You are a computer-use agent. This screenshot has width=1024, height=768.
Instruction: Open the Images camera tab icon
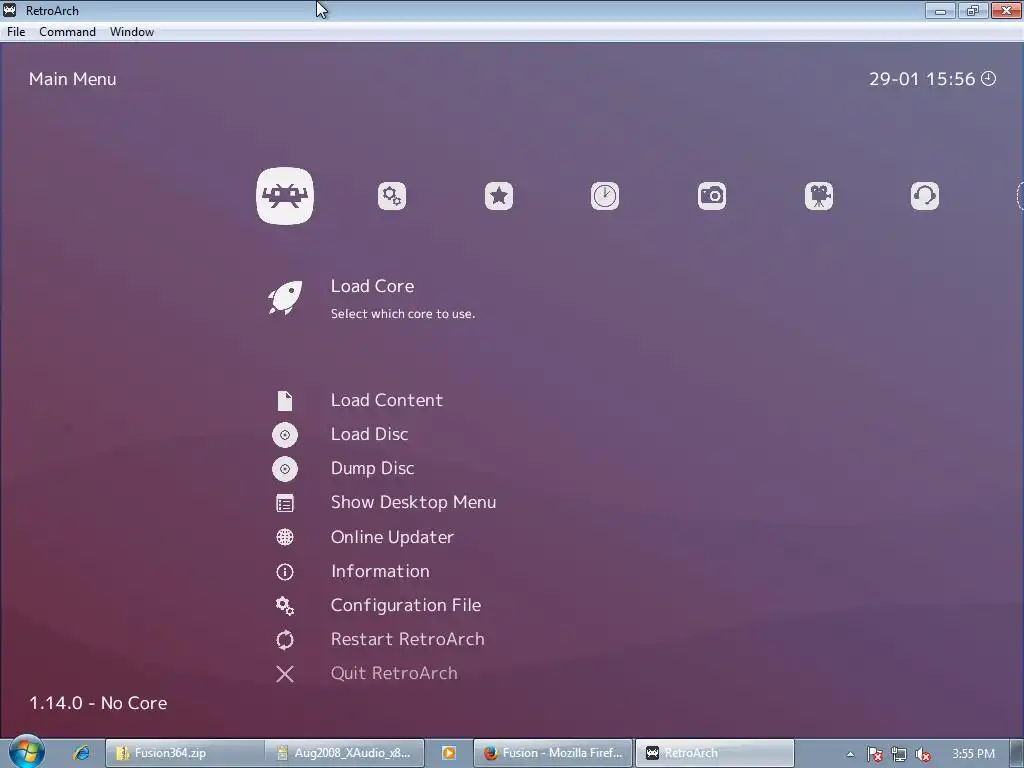pyautogui.click(x=712, y=196)
